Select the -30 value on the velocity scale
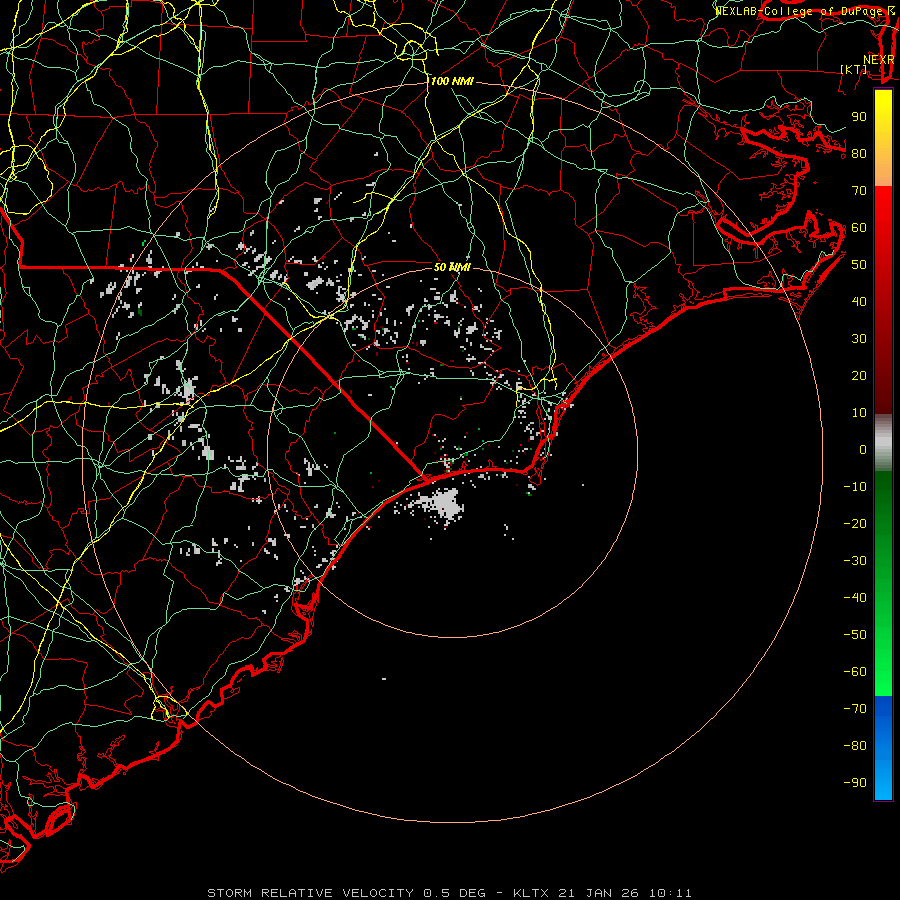This screenshot has width=900, height=900. (x=855, y=561)
